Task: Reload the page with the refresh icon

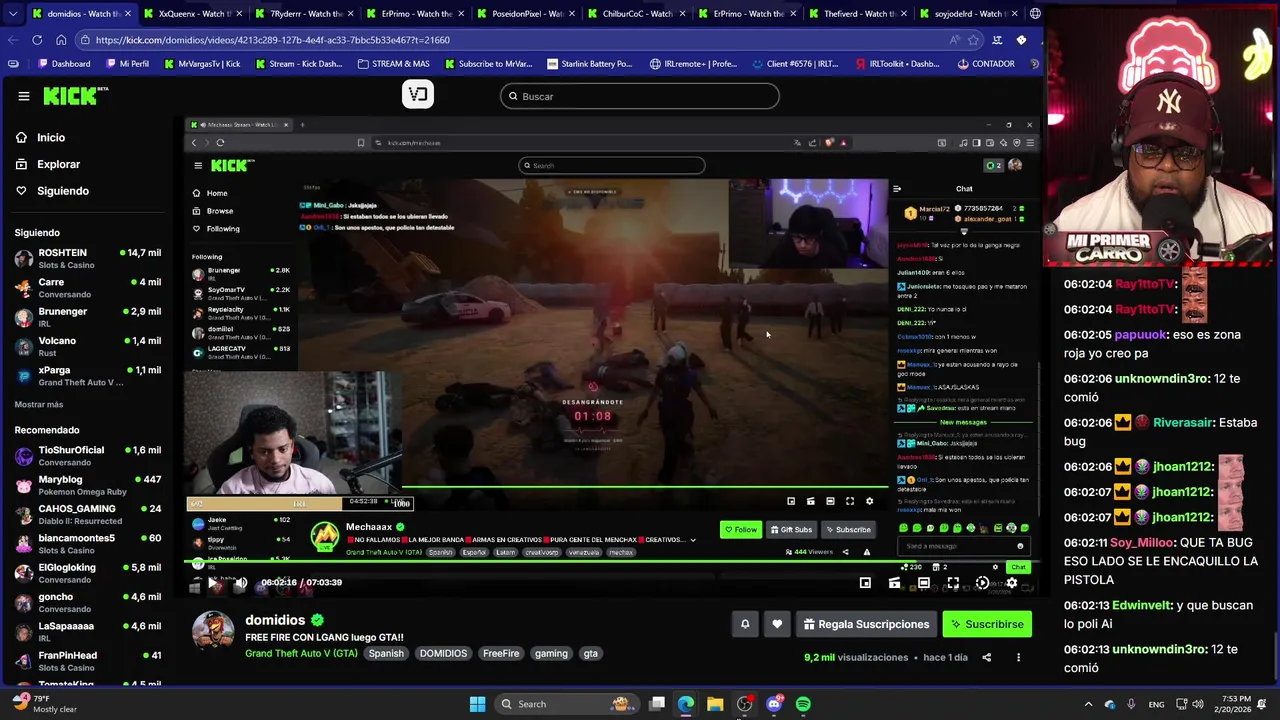Action: point(37,40)
